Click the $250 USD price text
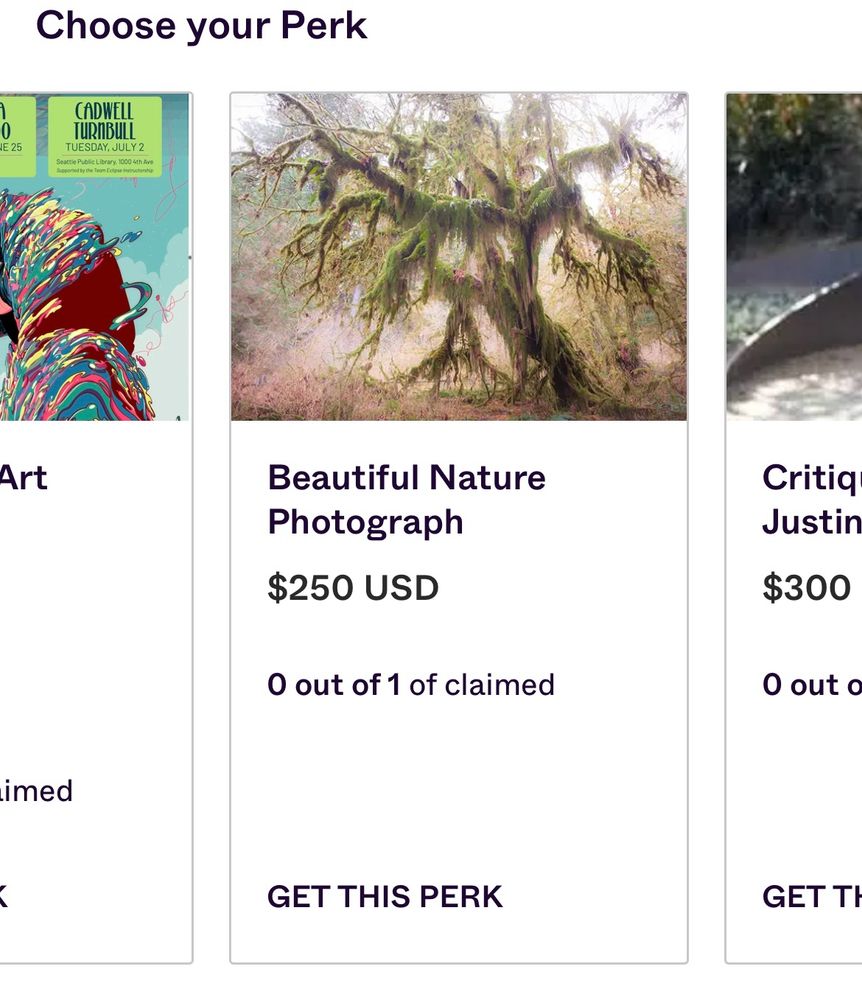 [x=353, y=588]
